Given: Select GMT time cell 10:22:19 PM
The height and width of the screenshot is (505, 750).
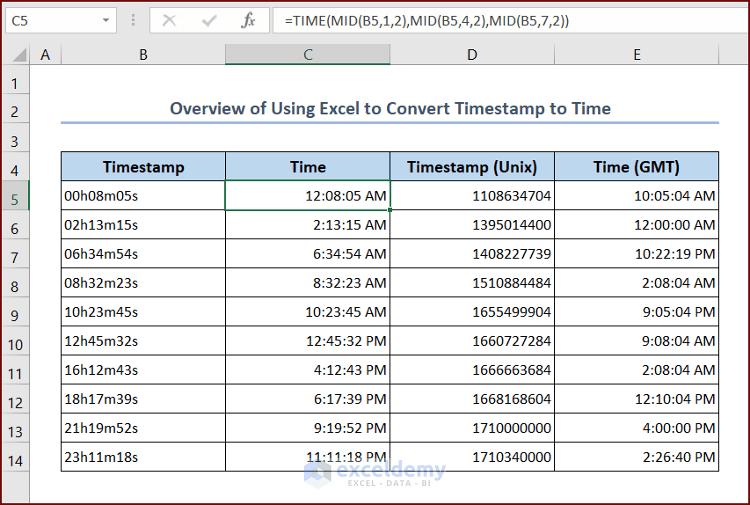Looking at the screenshot, I should (x=637, y=253).
